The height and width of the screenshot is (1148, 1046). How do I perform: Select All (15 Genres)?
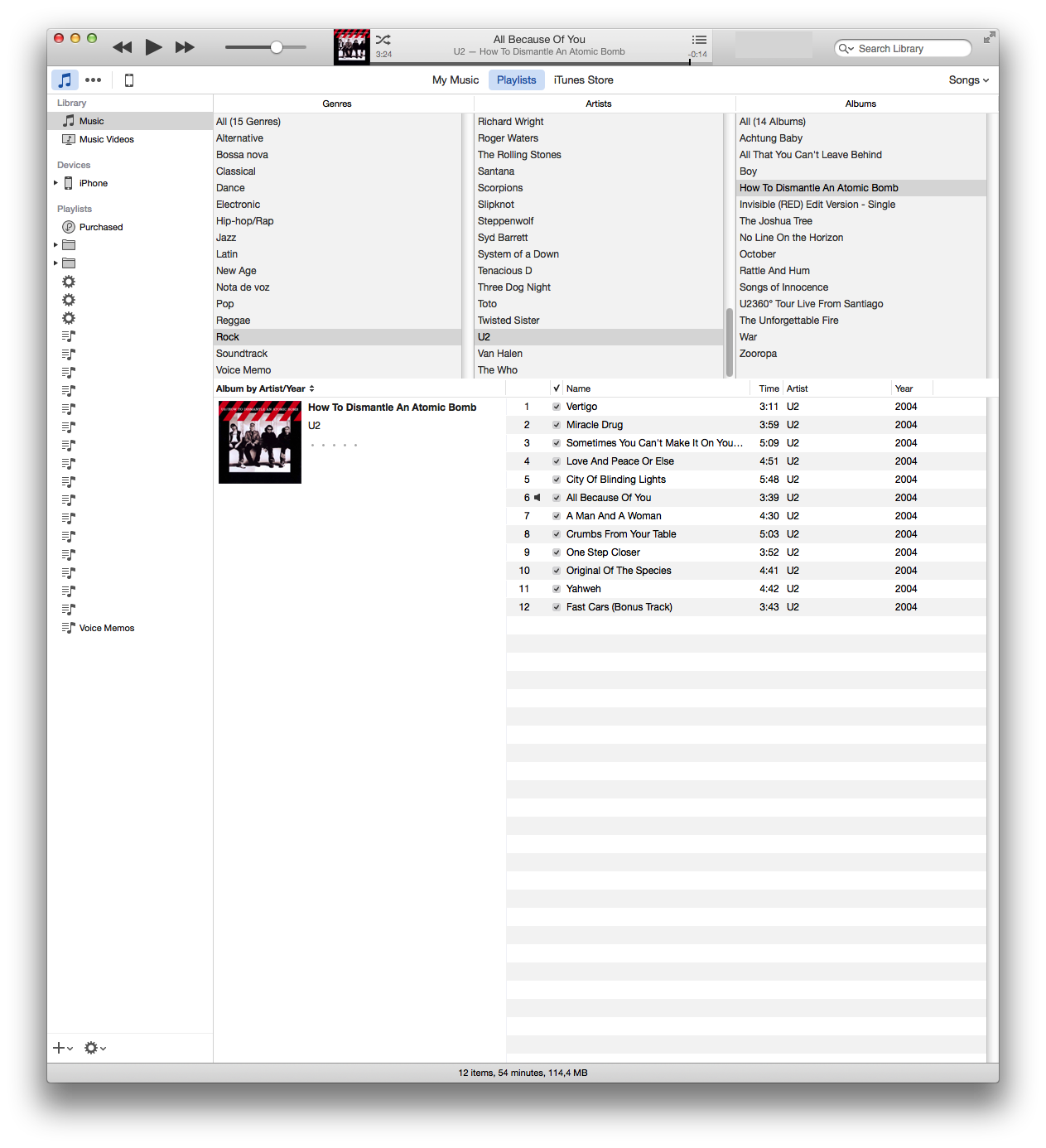click(x=337, y=122)
